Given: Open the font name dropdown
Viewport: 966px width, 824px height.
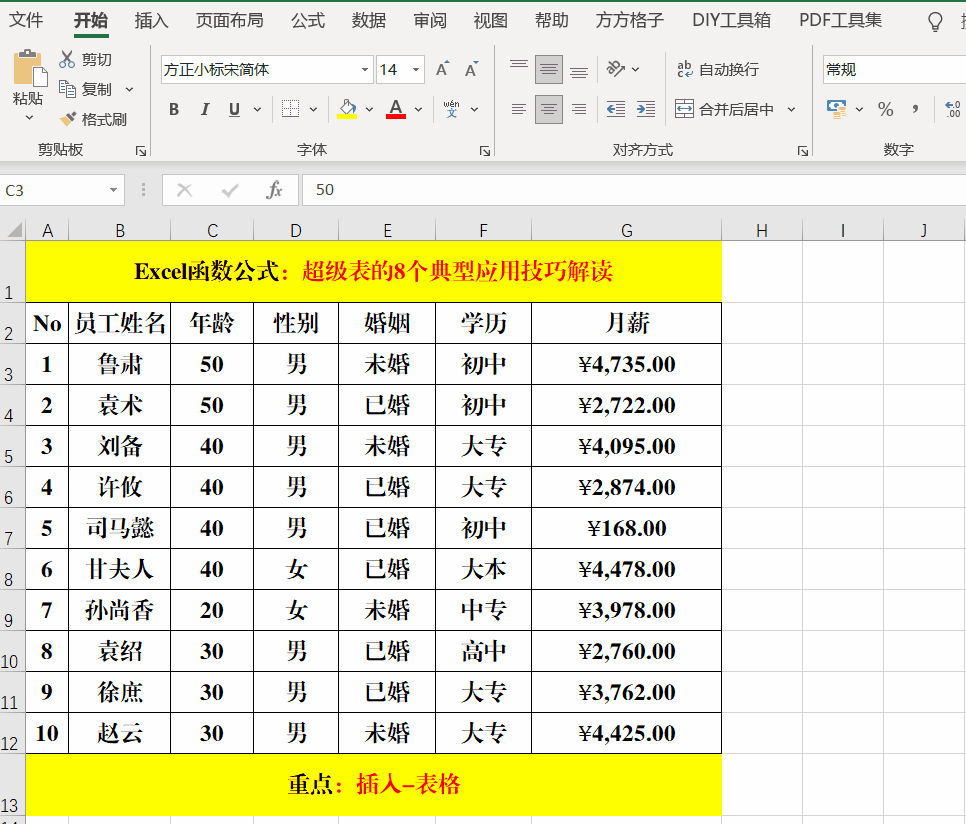Looking at the screenshot, I should pyautogui.click(x=365, y=70).
